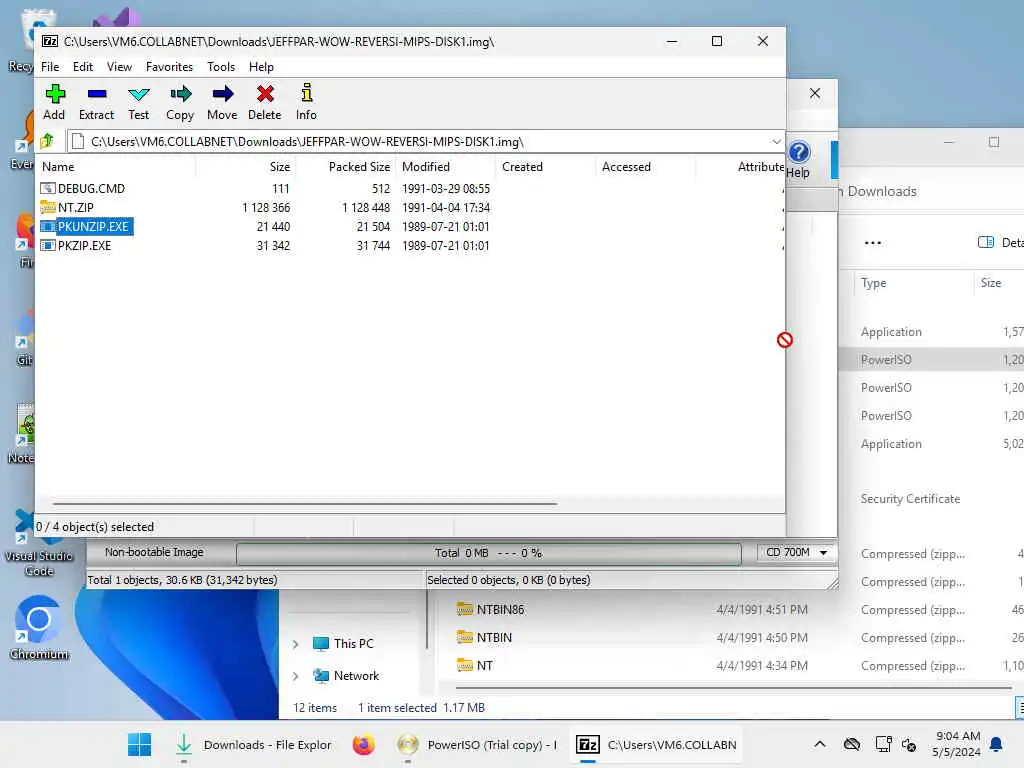This screenshot has height=768, width=1024.
Task: Click the red Delete icon
Action: pos(264,102)
